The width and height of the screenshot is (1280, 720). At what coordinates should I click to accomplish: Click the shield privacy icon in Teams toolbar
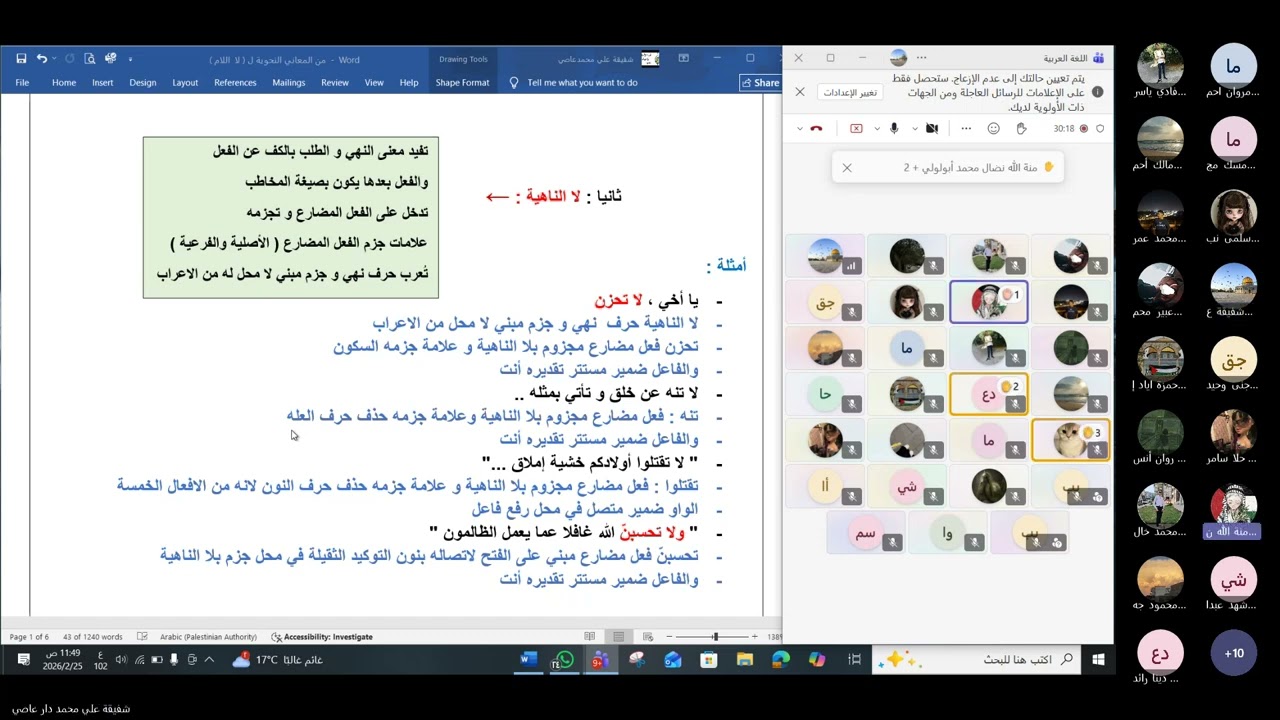pyautogui.click(x=1100, y=128)
